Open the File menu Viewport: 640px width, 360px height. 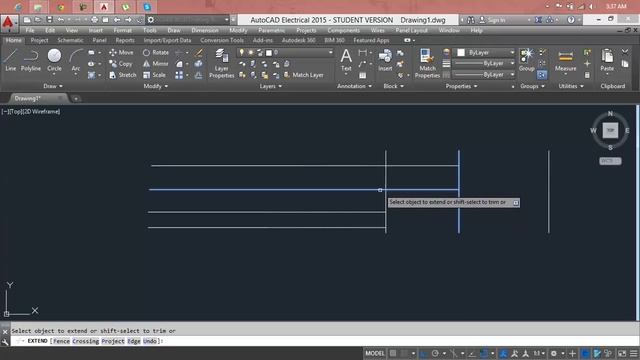(30, 30)
